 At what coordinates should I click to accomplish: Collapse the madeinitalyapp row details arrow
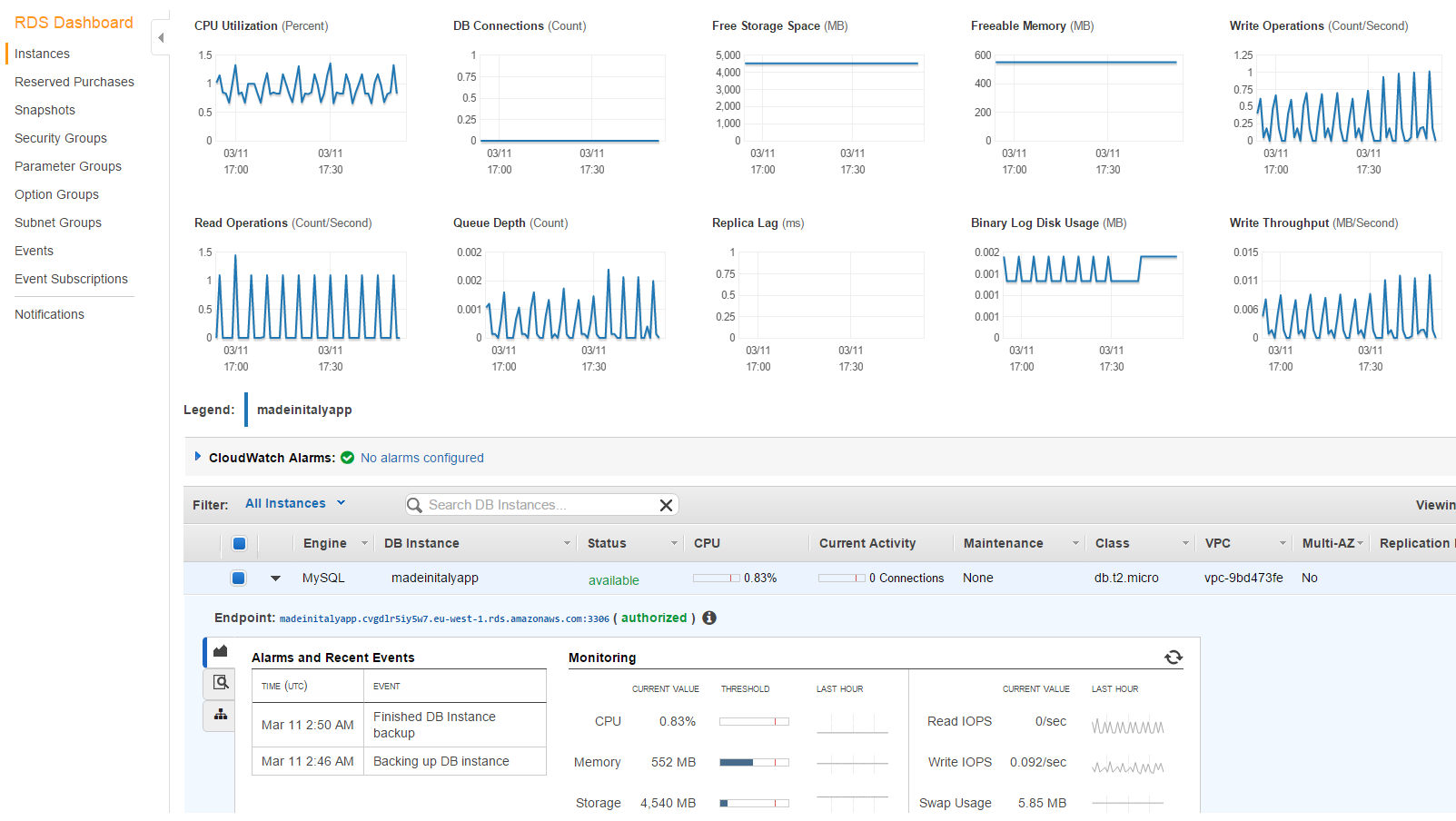click(275, 578)
